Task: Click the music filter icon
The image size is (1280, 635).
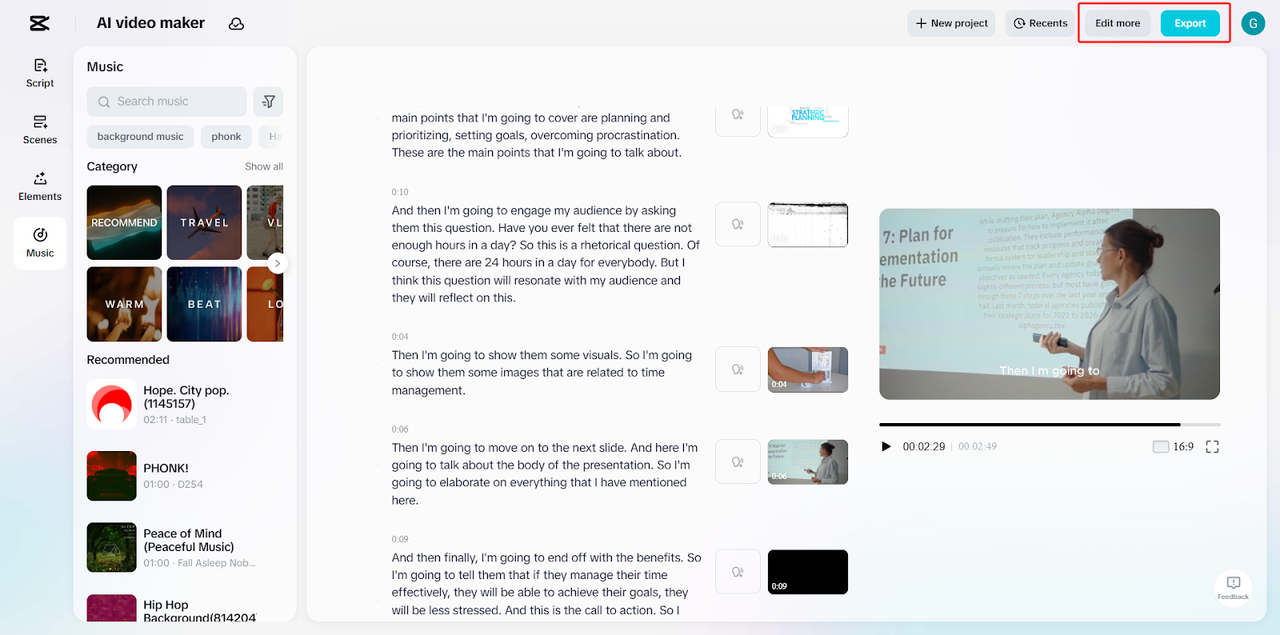Action: click(x=268, y=101)
